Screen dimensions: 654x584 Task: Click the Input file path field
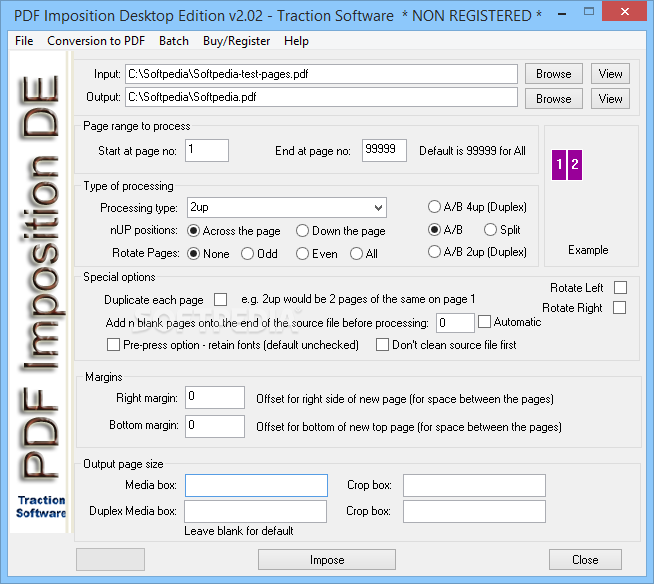321,74
